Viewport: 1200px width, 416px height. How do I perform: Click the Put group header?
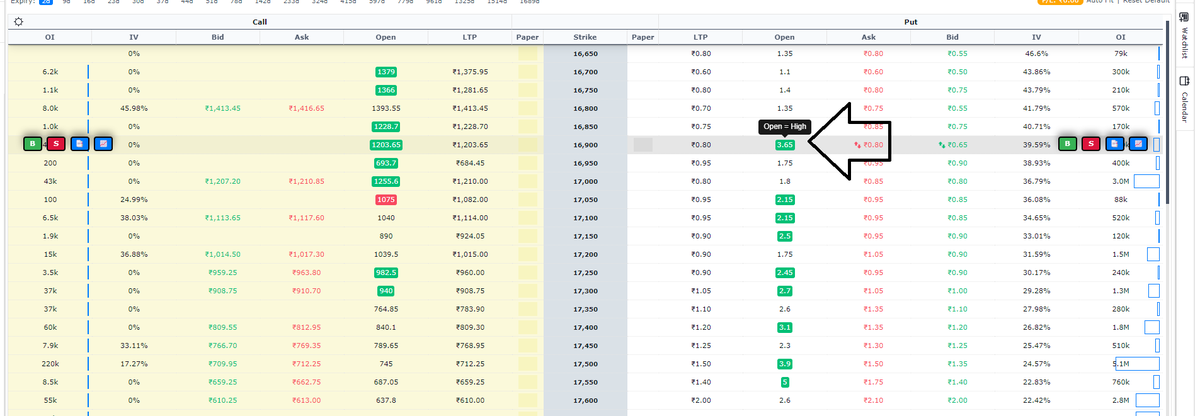click(911, 21)
